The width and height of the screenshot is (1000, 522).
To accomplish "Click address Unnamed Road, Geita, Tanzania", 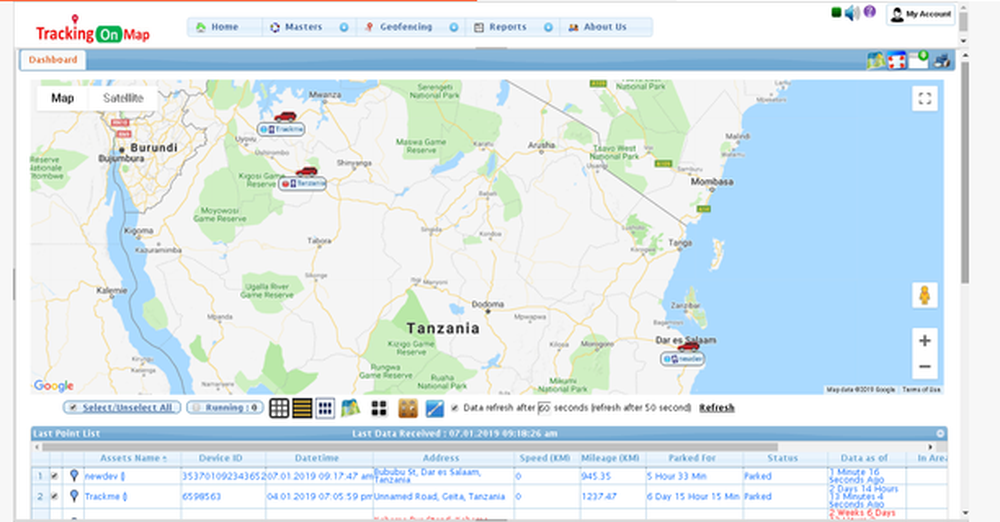I will pos(439,496).
